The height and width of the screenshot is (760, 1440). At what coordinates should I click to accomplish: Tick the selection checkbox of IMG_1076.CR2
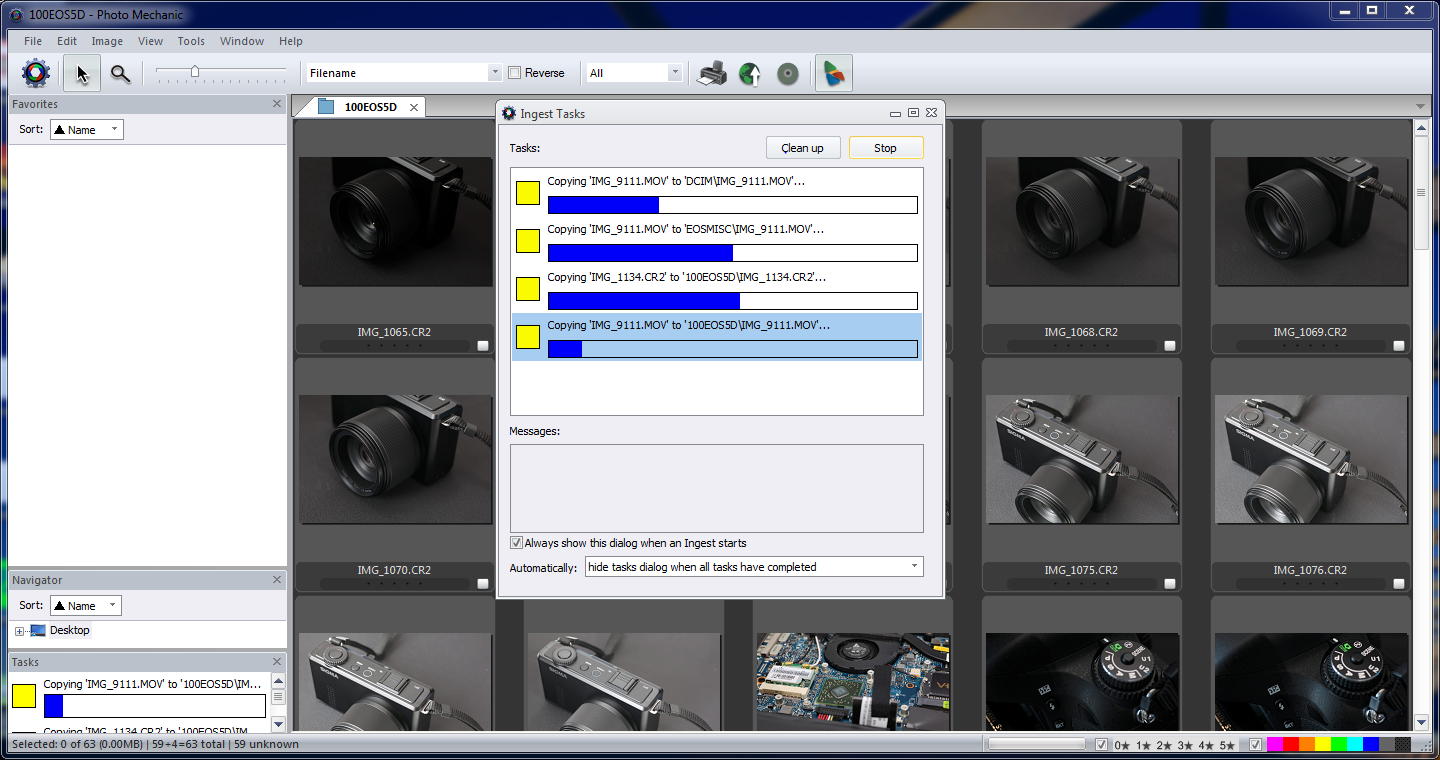coord(1399,584)
